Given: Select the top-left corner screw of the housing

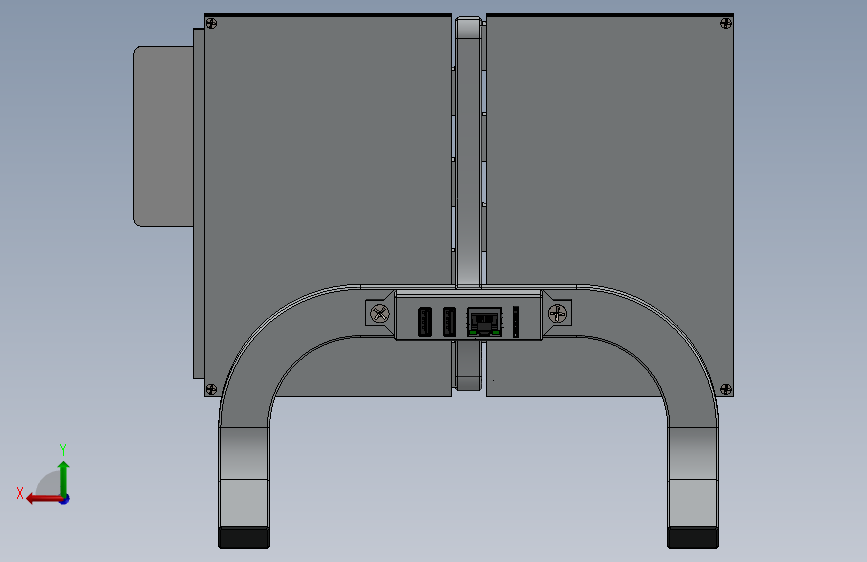Looking at the screenshot, I should [211, 23].
